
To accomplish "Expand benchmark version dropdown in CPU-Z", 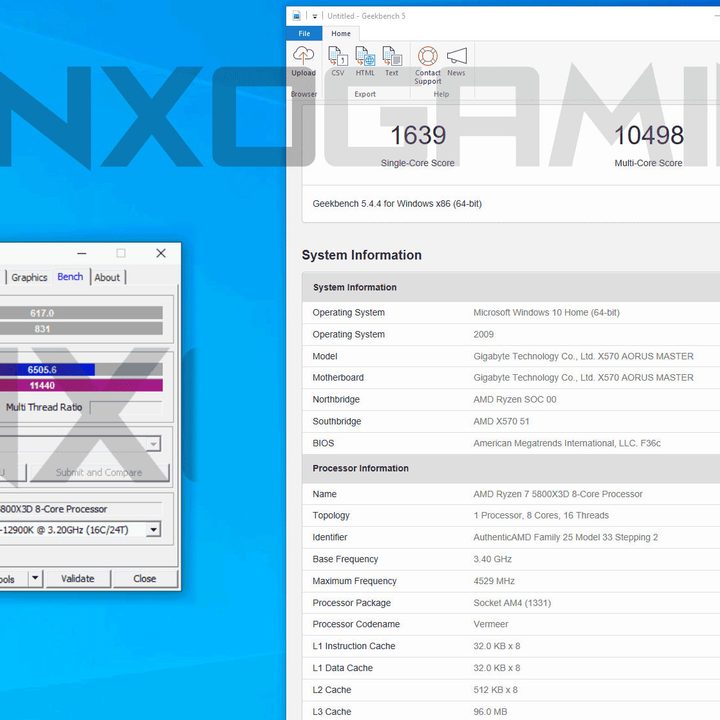I will pyautogui.click(x=153, y=444).
